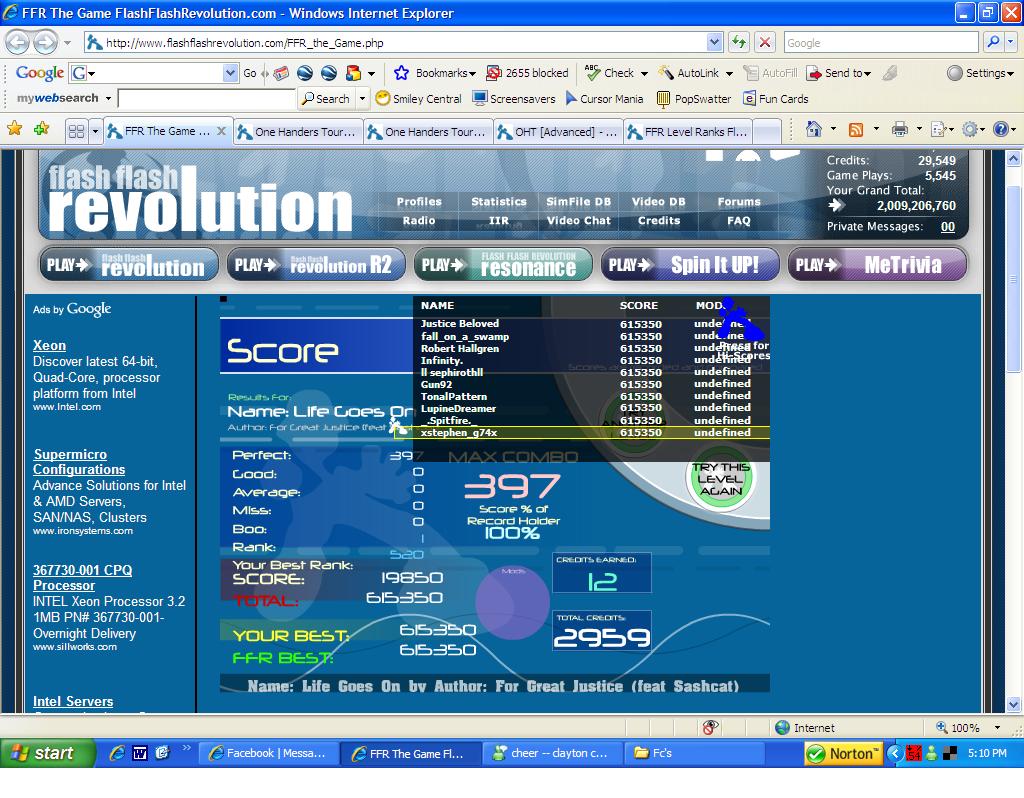
Task: Add to Favorites with the star-plus icon
Action: pos(42,129)
